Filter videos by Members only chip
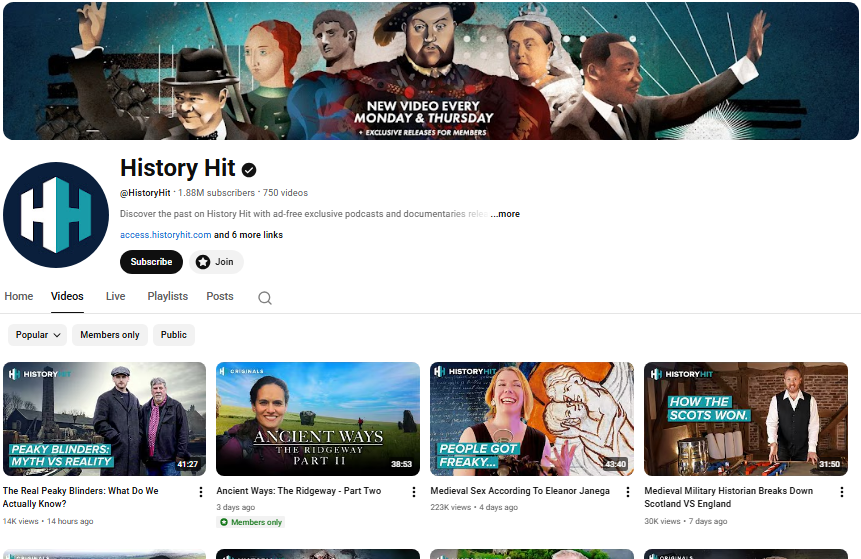The image size is (861, 559). pos(110,335)
